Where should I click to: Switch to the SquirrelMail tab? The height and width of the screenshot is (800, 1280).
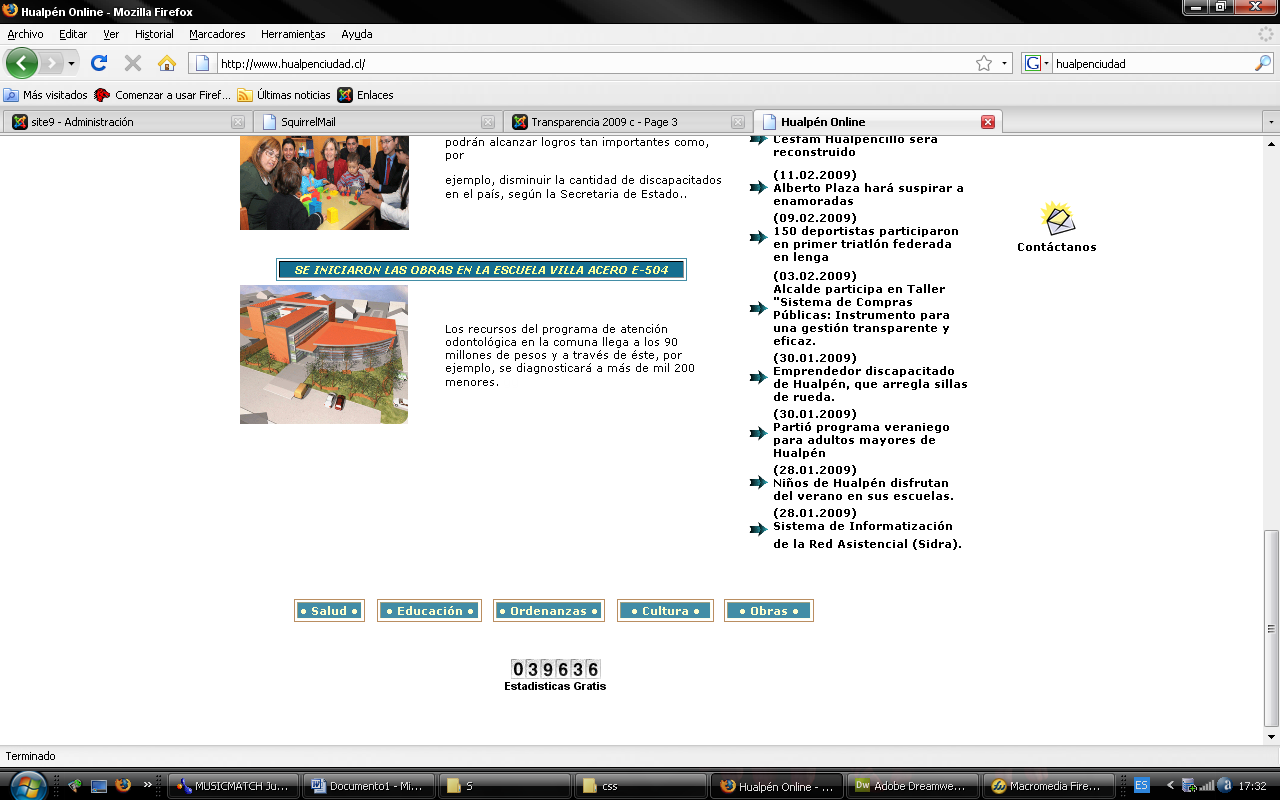(x=376, y=122)
